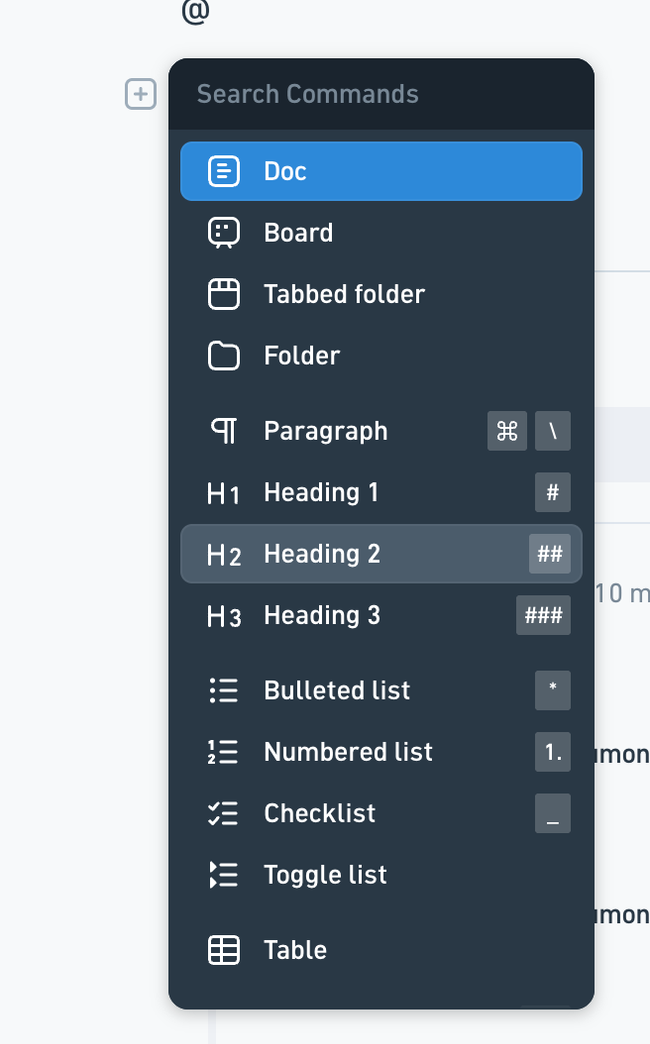Click the Doc page icon
This screenshot has width=650, height=1044.
click(224, 171)
